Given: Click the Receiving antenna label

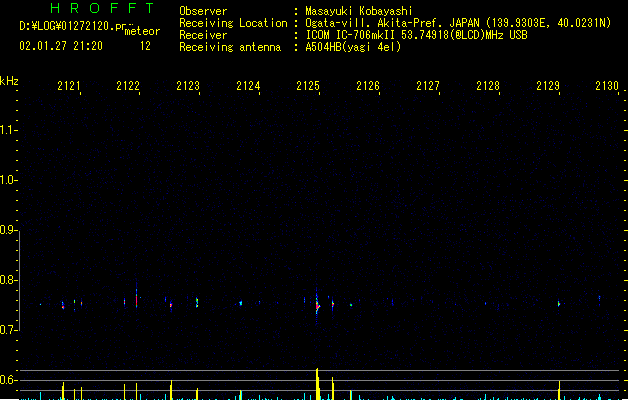Looking at the screenshot, I should point(230,47).
